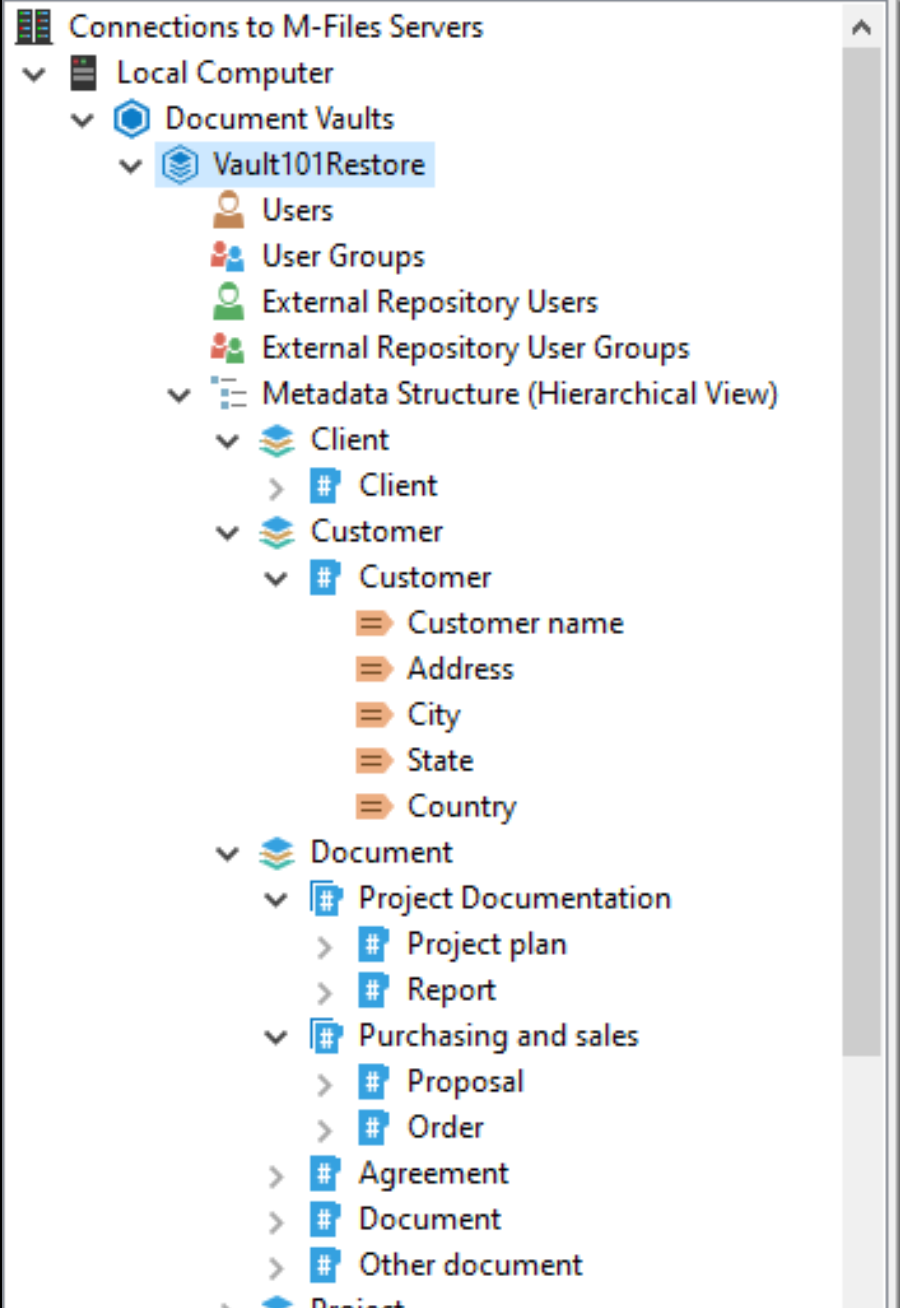Viewport: 900px width, 1308px height.
Task: Click the City property icon
Action: (x=374, y=715)
